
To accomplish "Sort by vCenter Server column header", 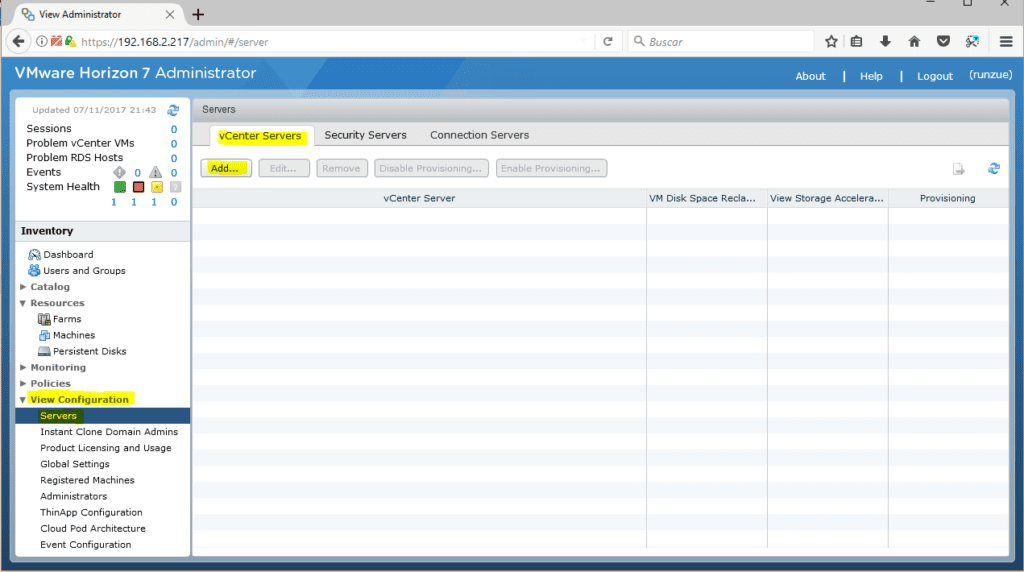I will tap(419, 199).
